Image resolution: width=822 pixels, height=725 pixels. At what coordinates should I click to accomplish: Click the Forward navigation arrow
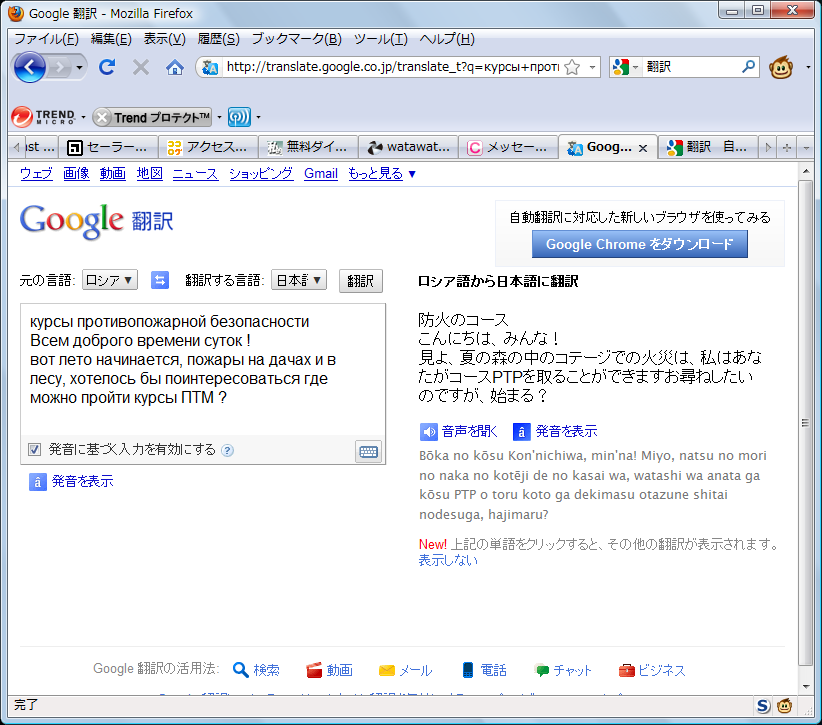pyautogui.click(x=60, y=67)
